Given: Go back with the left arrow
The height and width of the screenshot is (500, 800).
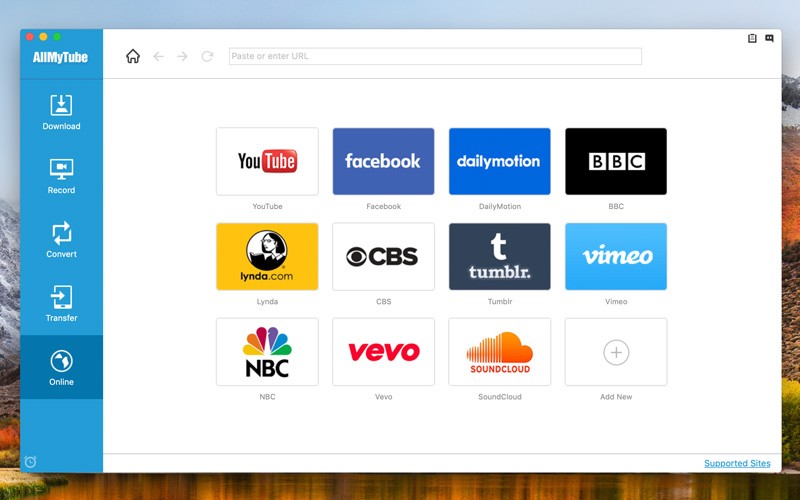Looking at the screenshot, I should (x=159, y=56).
